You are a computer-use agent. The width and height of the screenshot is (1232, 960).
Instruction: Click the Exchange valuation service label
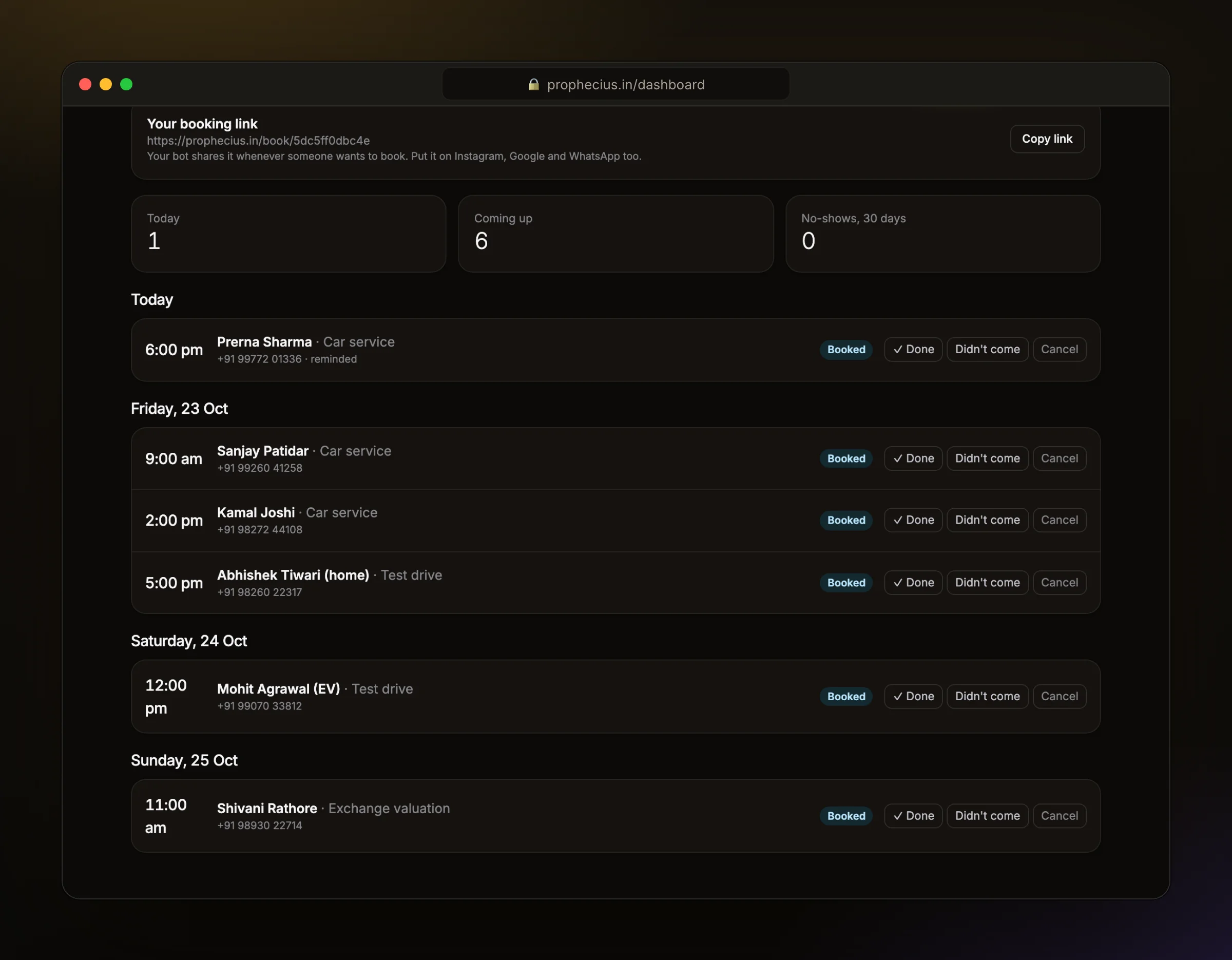(x=389, y=809)
